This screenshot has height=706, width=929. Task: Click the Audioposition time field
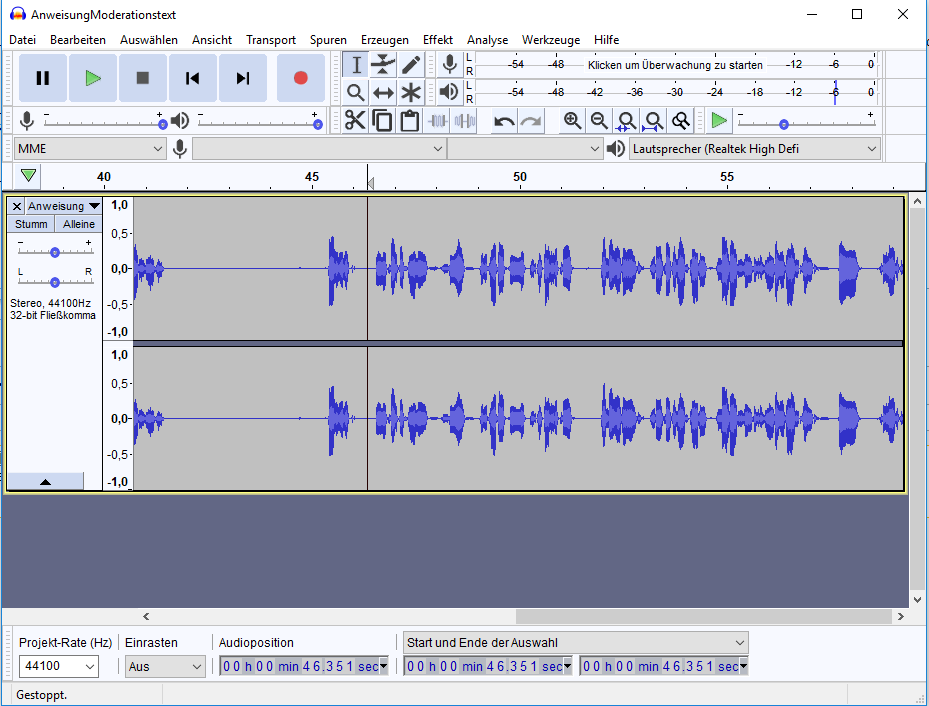click(x=302, y=667)
